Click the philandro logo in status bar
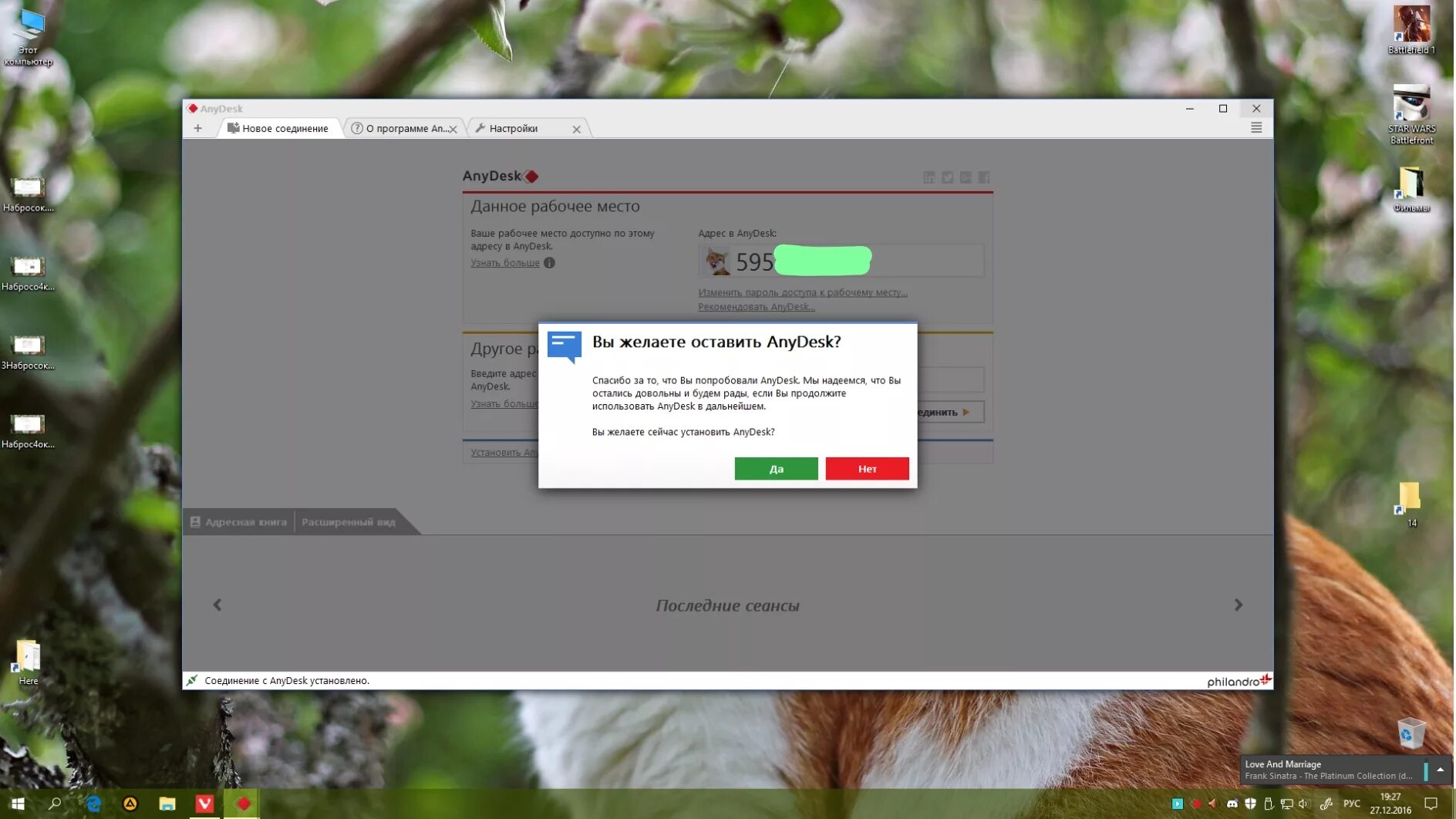This screenshot has width=1456, height=819. click(1239, 681)
